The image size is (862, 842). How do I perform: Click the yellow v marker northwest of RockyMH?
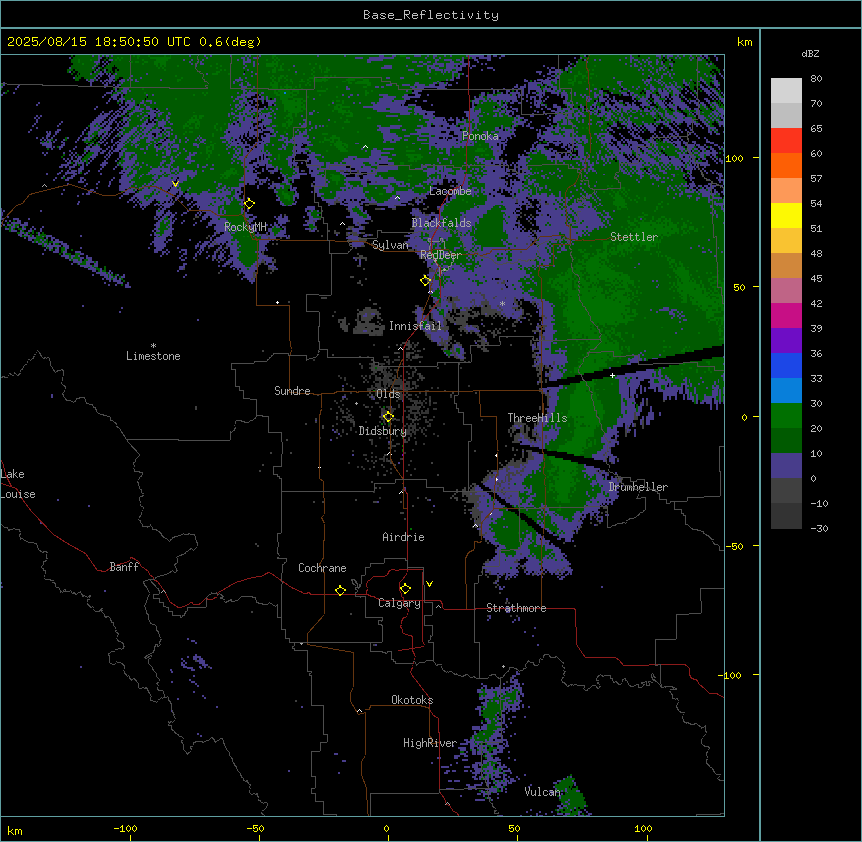point(175,184)
